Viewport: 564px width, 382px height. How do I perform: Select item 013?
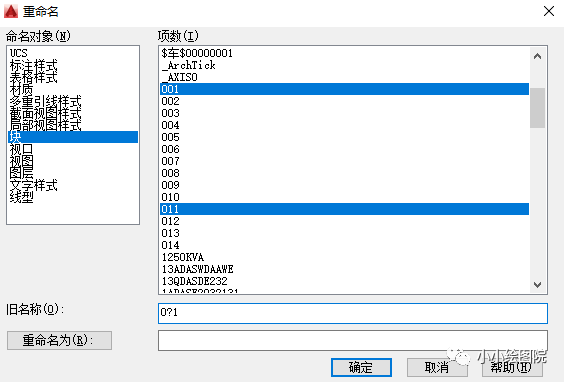(344, 233)
